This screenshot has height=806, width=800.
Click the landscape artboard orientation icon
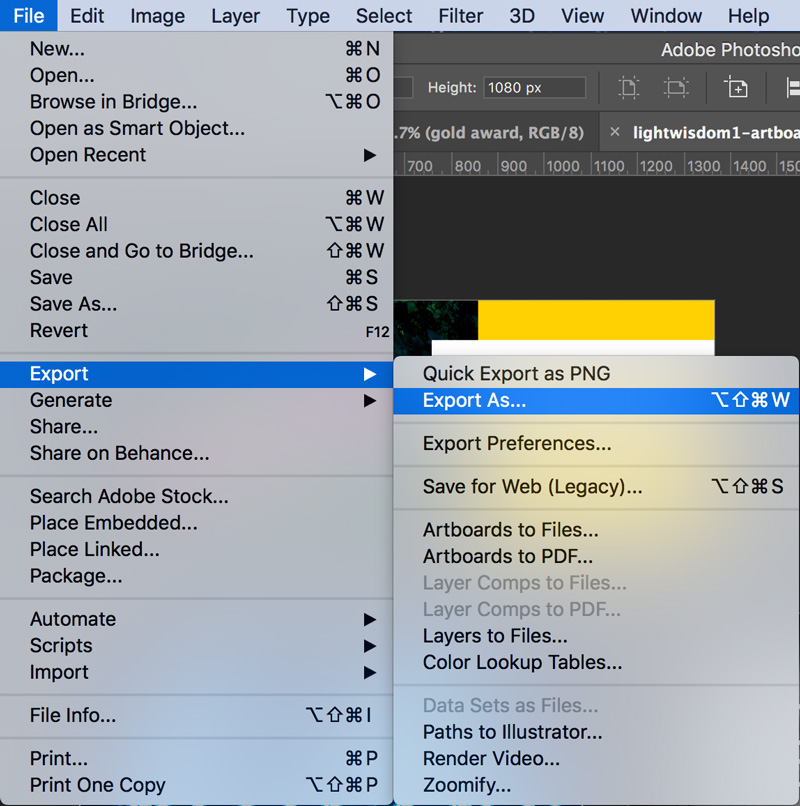pos(676,87)
